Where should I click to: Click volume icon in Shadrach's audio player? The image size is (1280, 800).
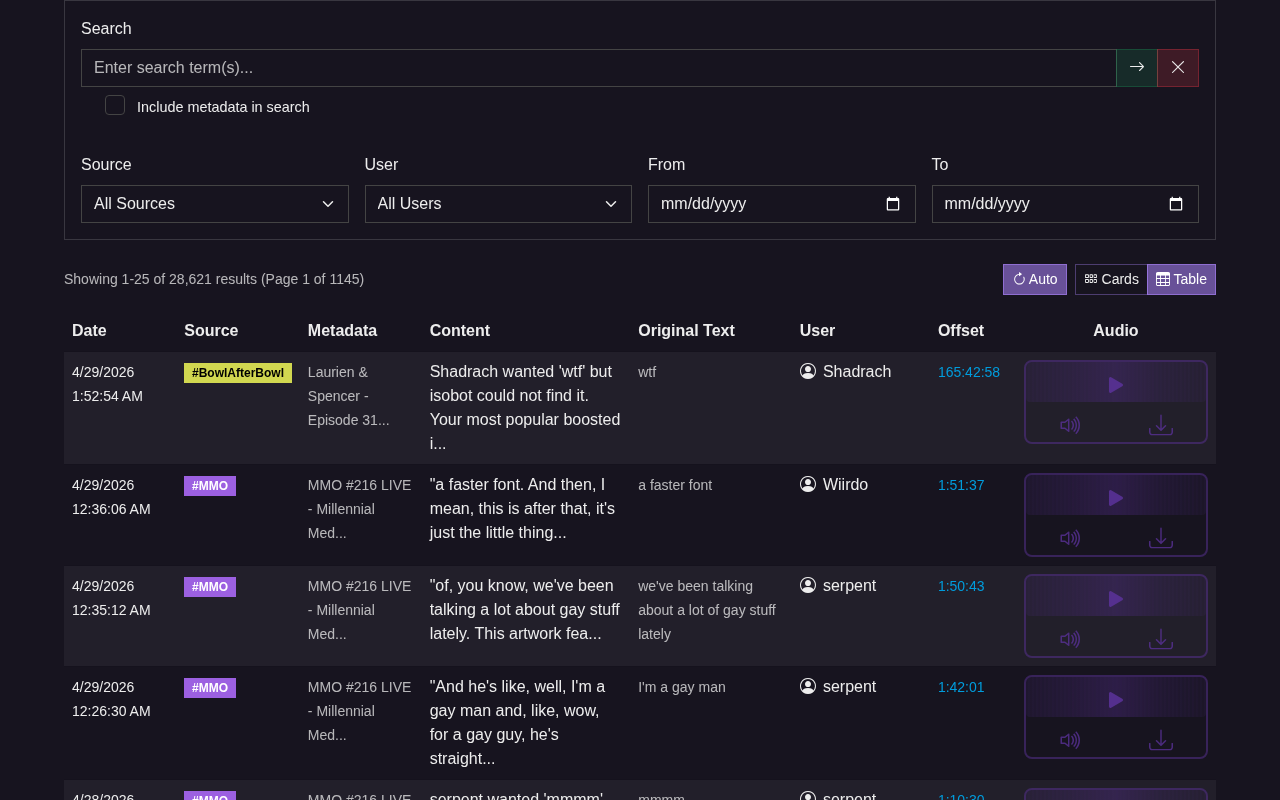click(x=1070, y=425)
